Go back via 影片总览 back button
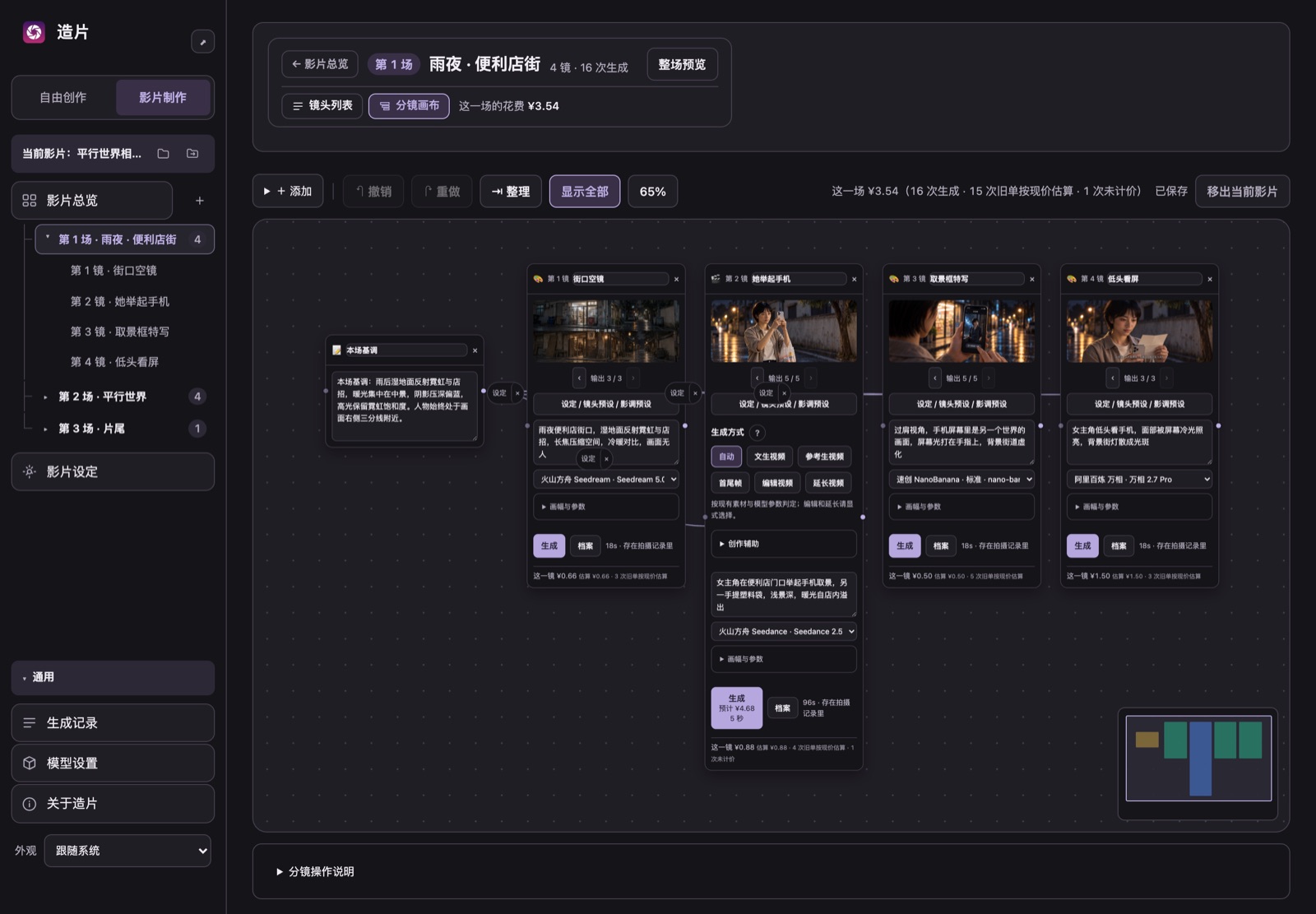 tap(320, 64)
